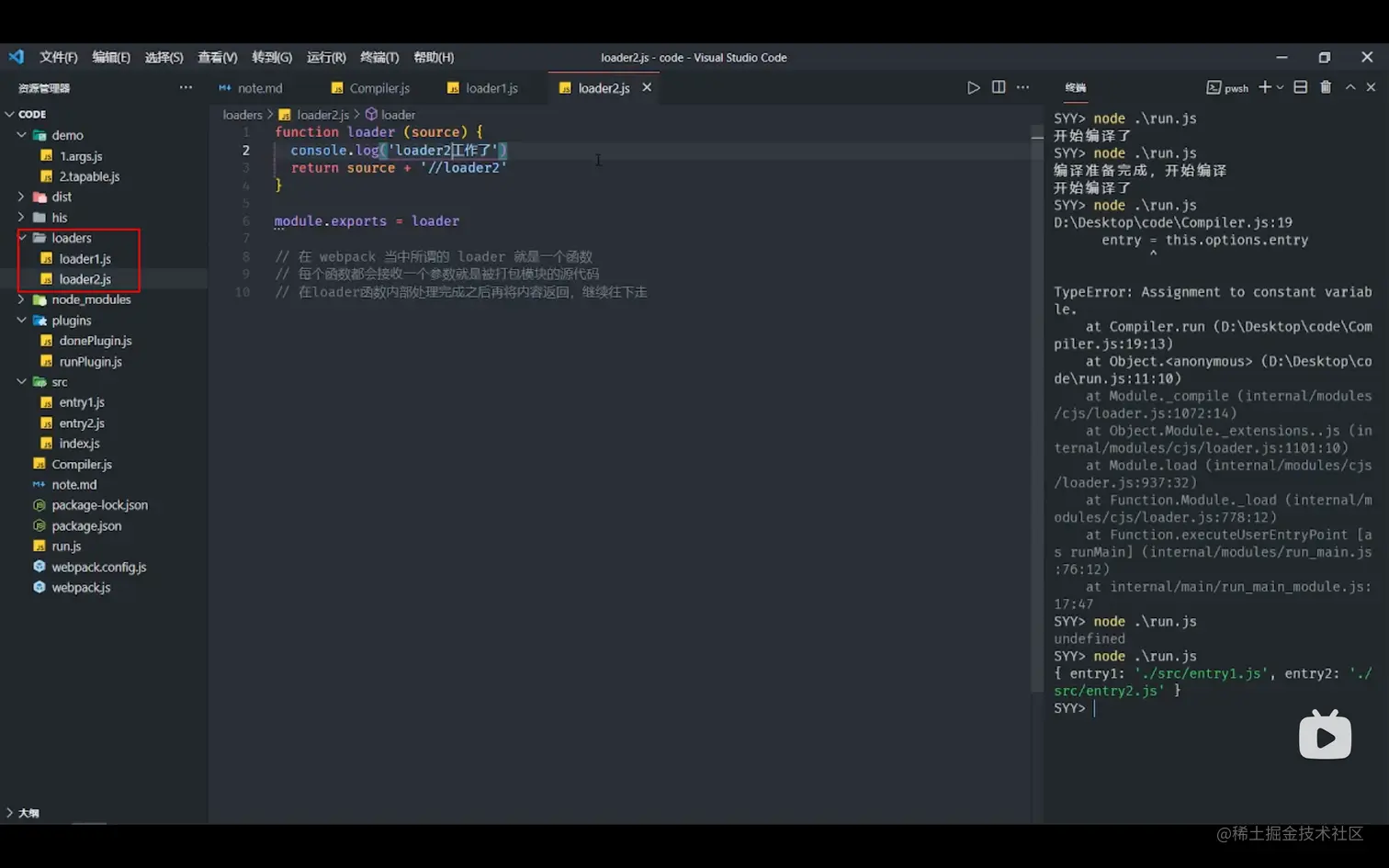Screen dimensions: 1389x868
Task: Open Compiler.js in the file tree
Action: [x=82, y=465]
